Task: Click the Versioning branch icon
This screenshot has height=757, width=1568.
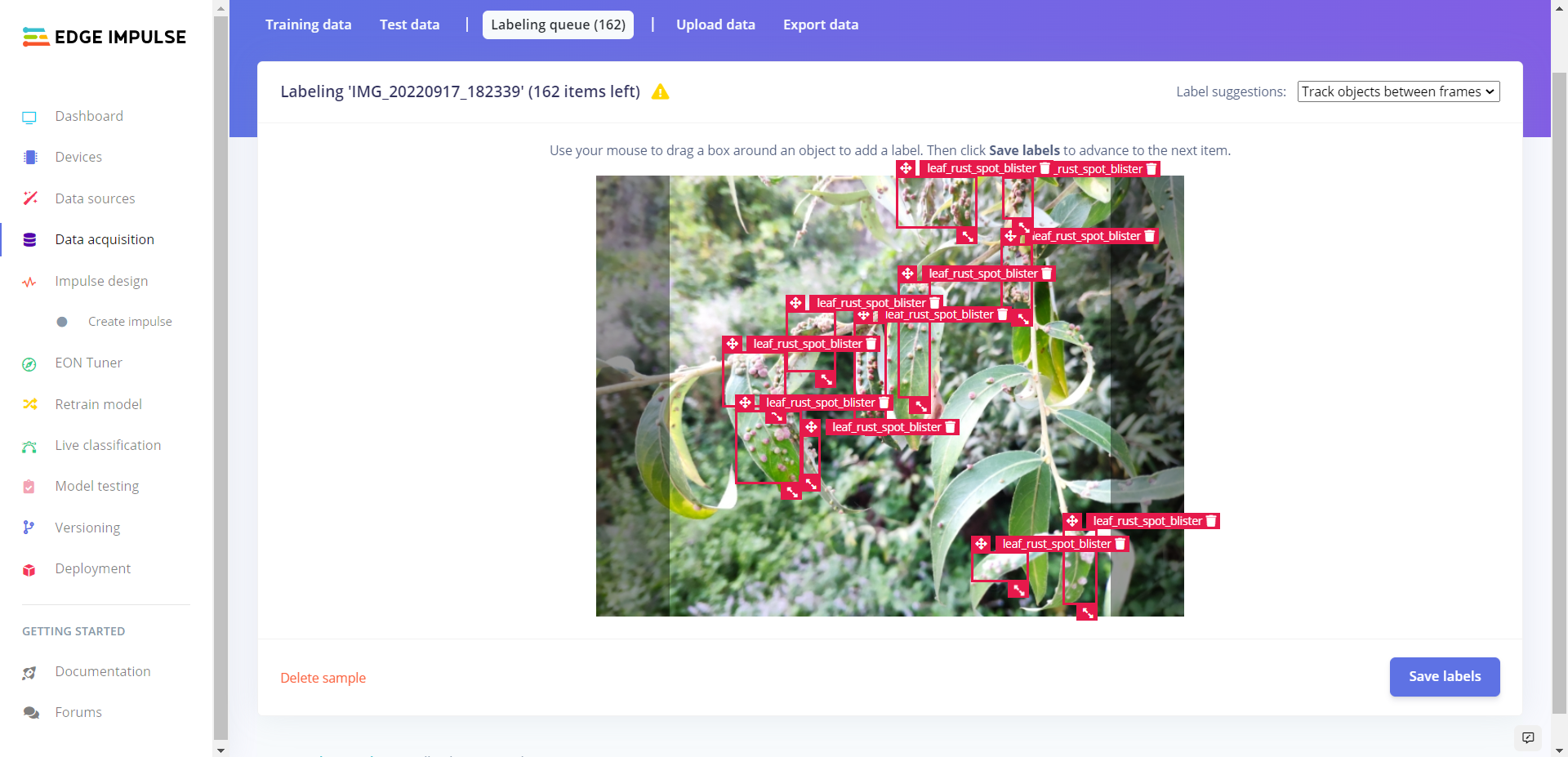Action: pyautogui.click(x=29, y=528)
